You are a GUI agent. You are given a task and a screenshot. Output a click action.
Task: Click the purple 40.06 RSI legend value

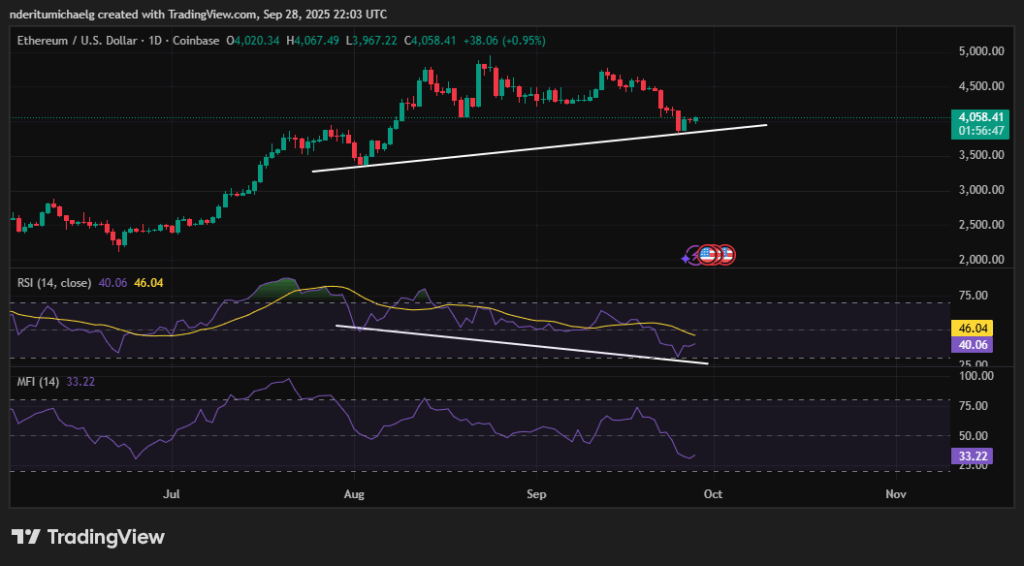[x=113, y=283]
